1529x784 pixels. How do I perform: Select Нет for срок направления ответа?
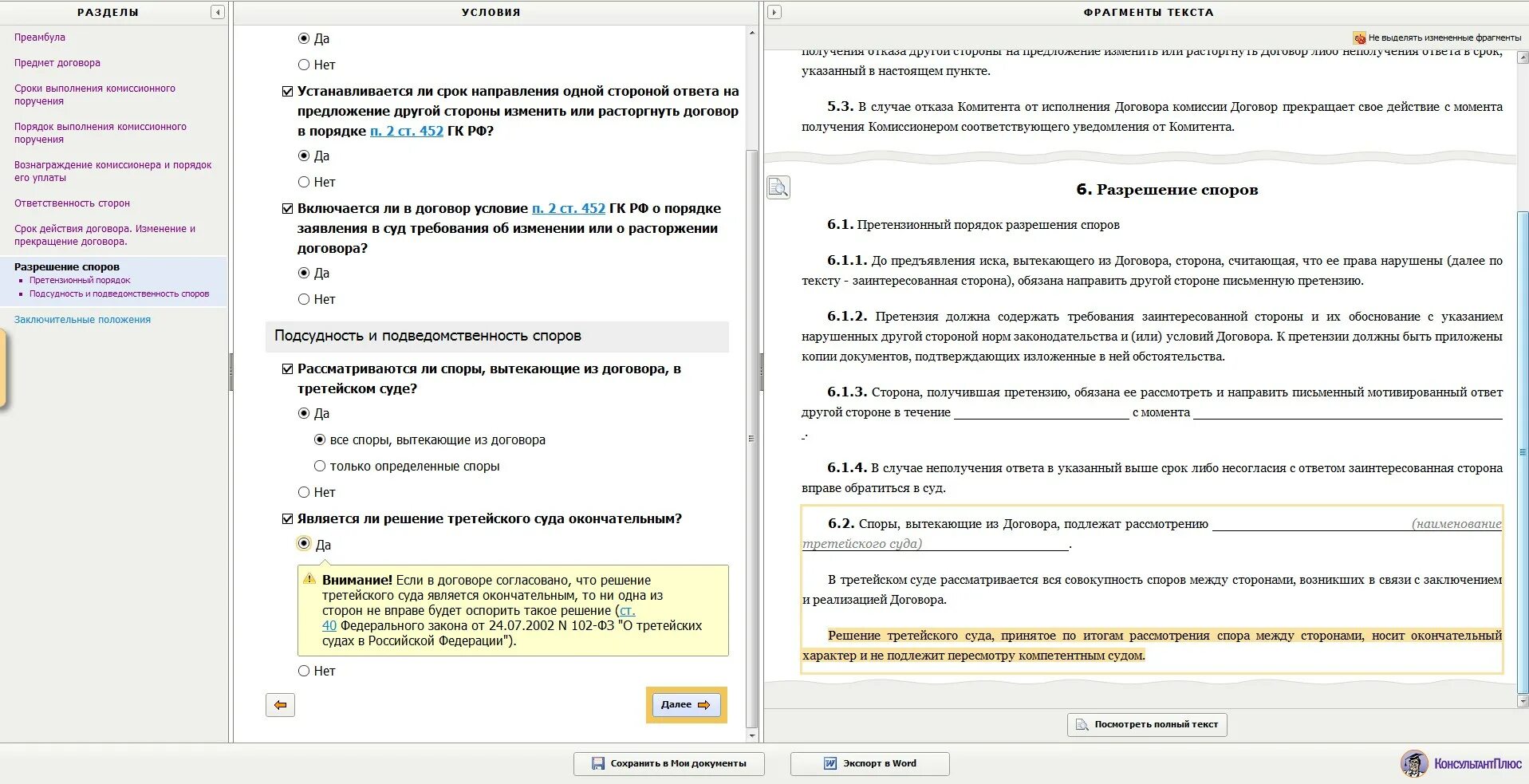pos(304,182)
